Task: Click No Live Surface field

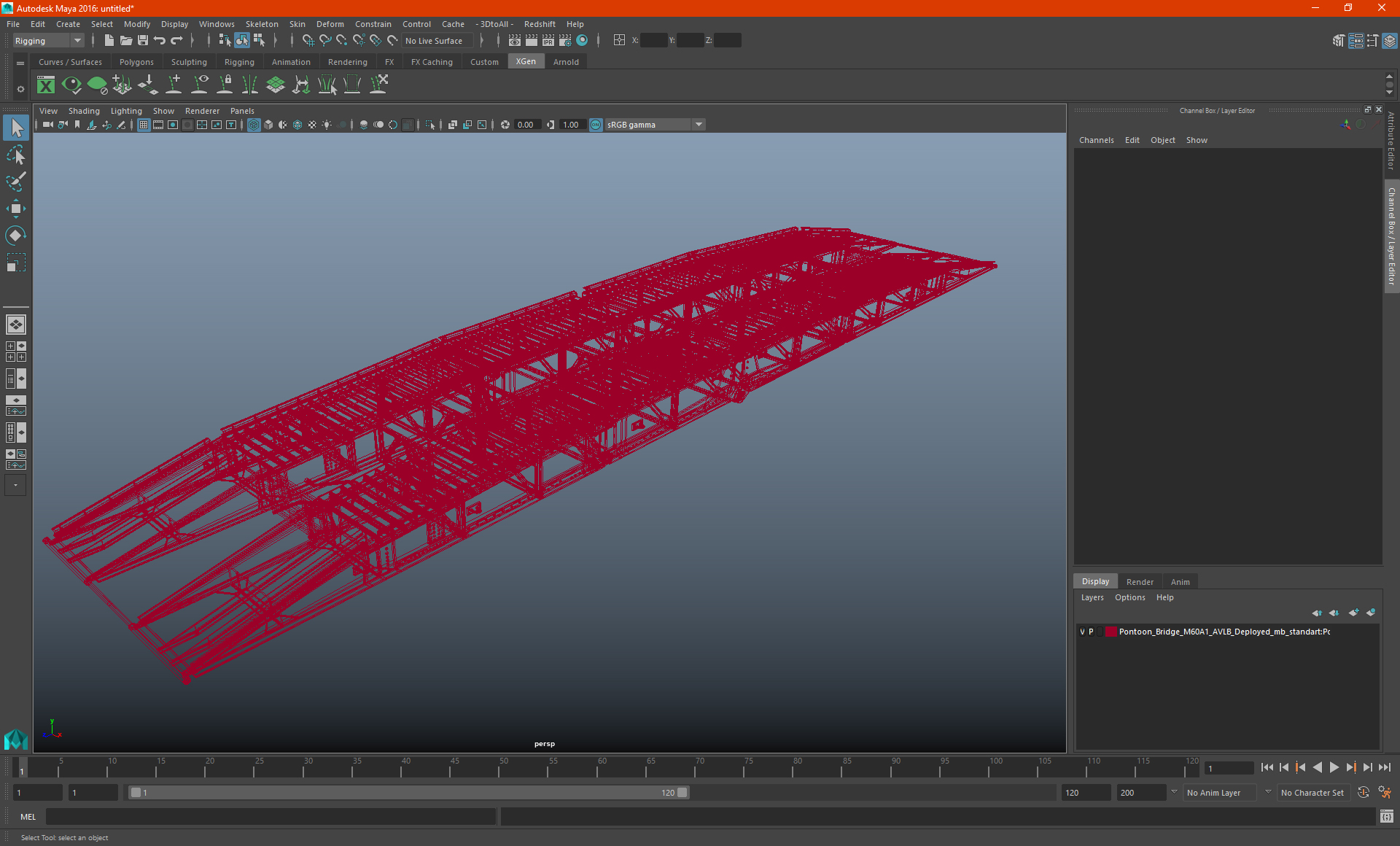Action: coord(437,41)
